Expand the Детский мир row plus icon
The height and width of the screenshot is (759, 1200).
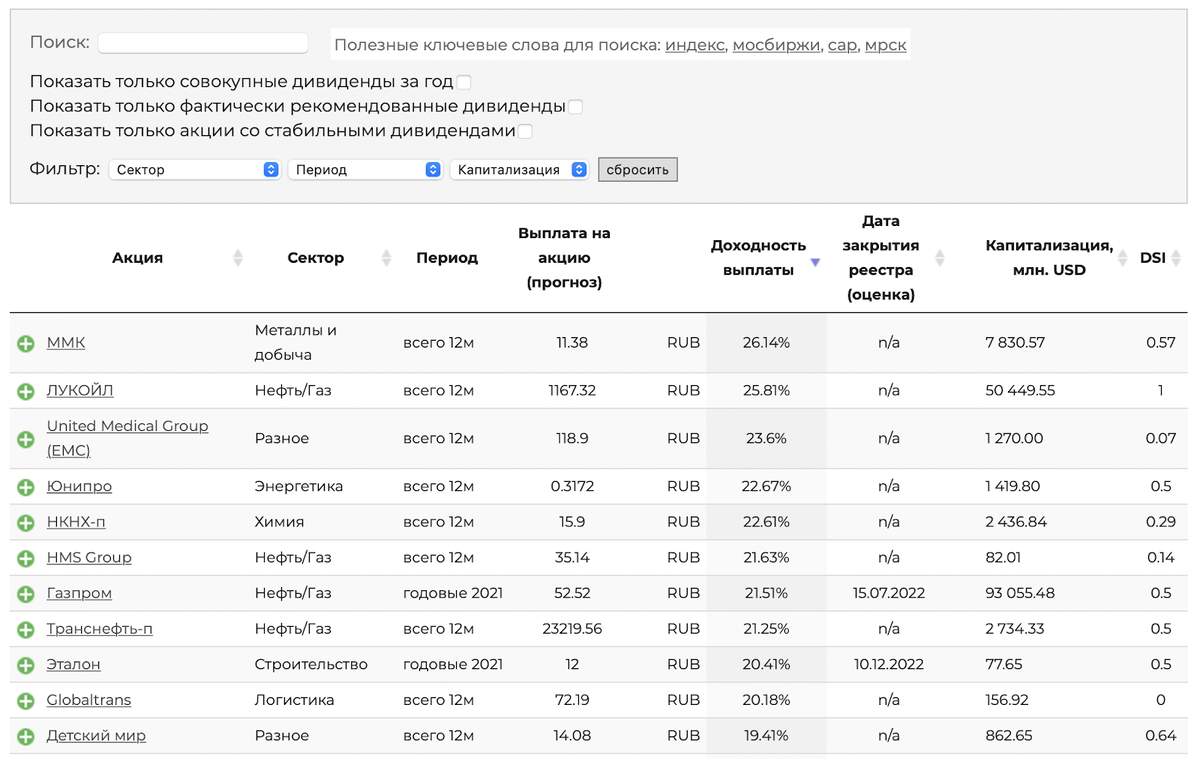click(x=26, y=737)
